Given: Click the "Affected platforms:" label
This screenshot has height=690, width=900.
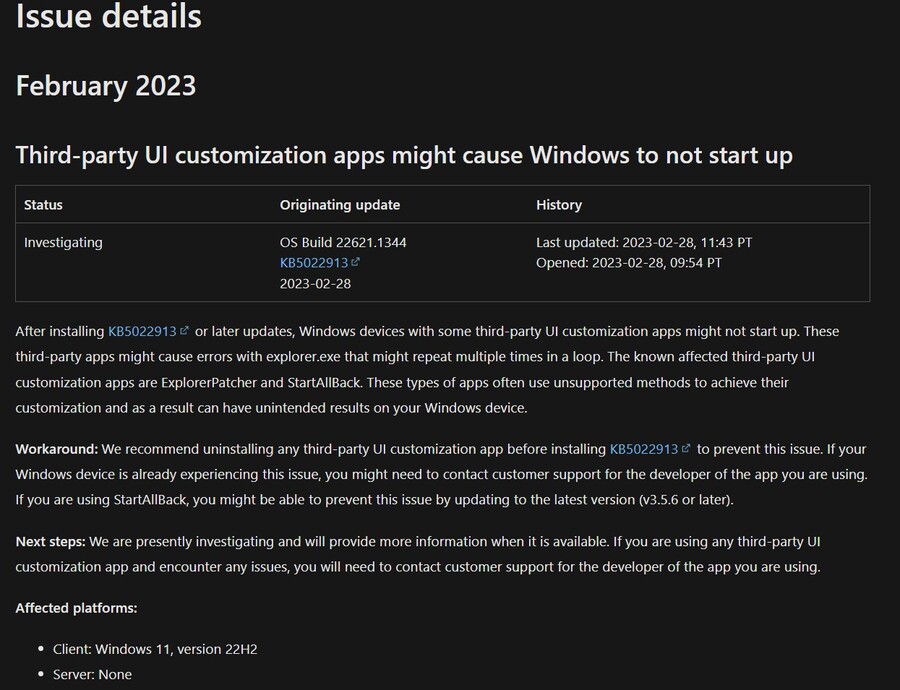Looking at the screenshot, I should [x=76, y=608].
